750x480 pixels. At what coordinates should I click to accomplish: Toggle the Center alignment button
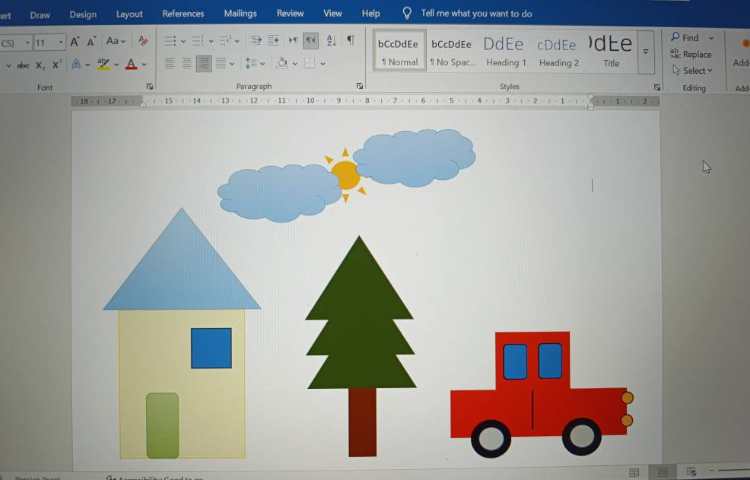tap(186, 64)
